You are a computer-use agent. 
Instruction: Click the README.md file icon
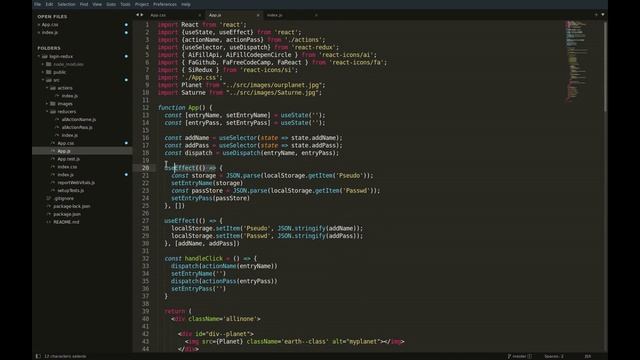[x=49, y=222]
